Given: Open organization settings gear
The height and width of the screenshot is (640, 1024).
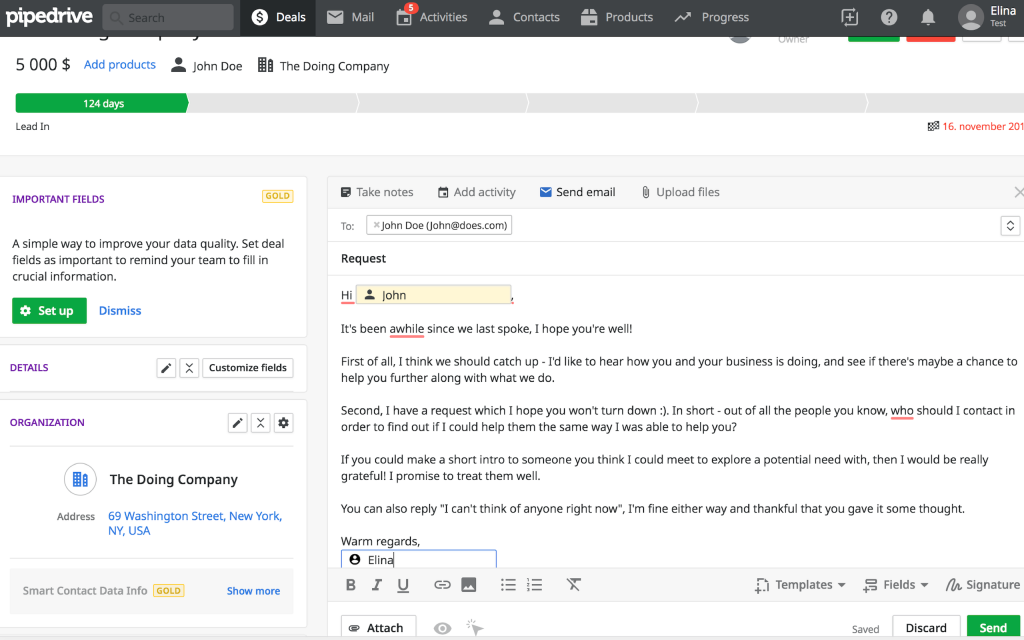Looking at the screenshot, I should point(284,423).
